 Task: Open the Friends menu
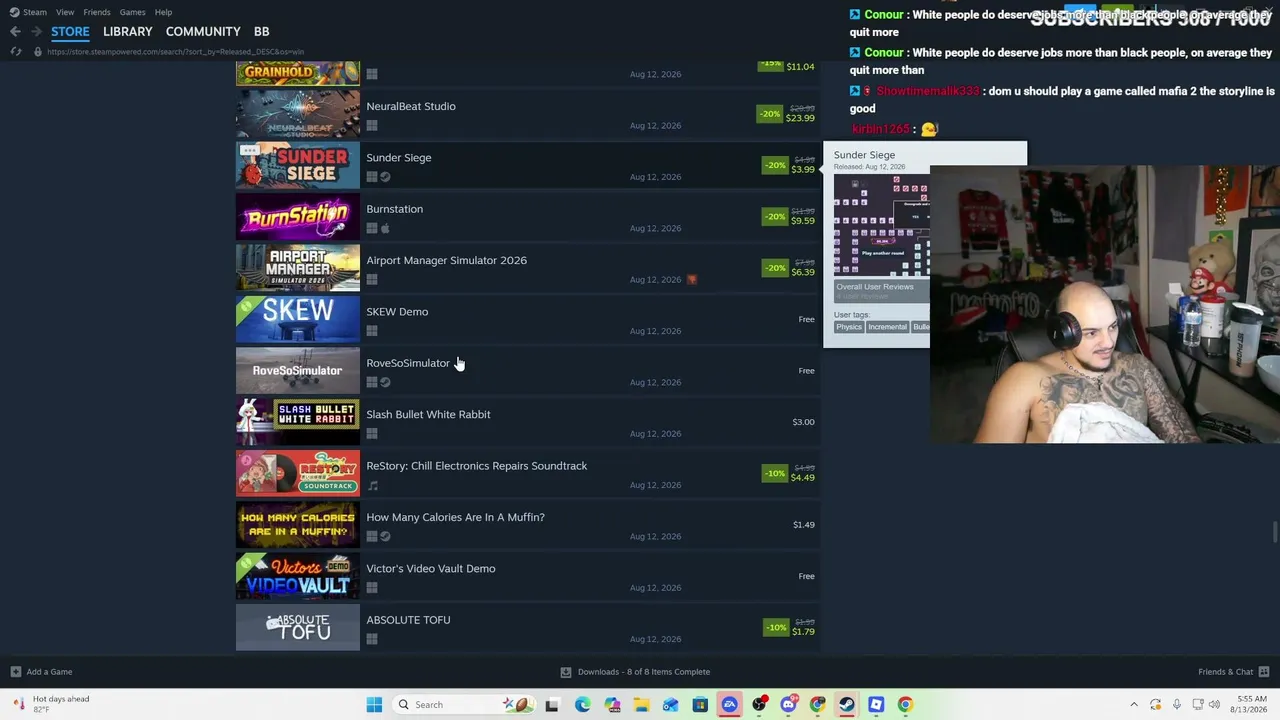pos(97,12)
